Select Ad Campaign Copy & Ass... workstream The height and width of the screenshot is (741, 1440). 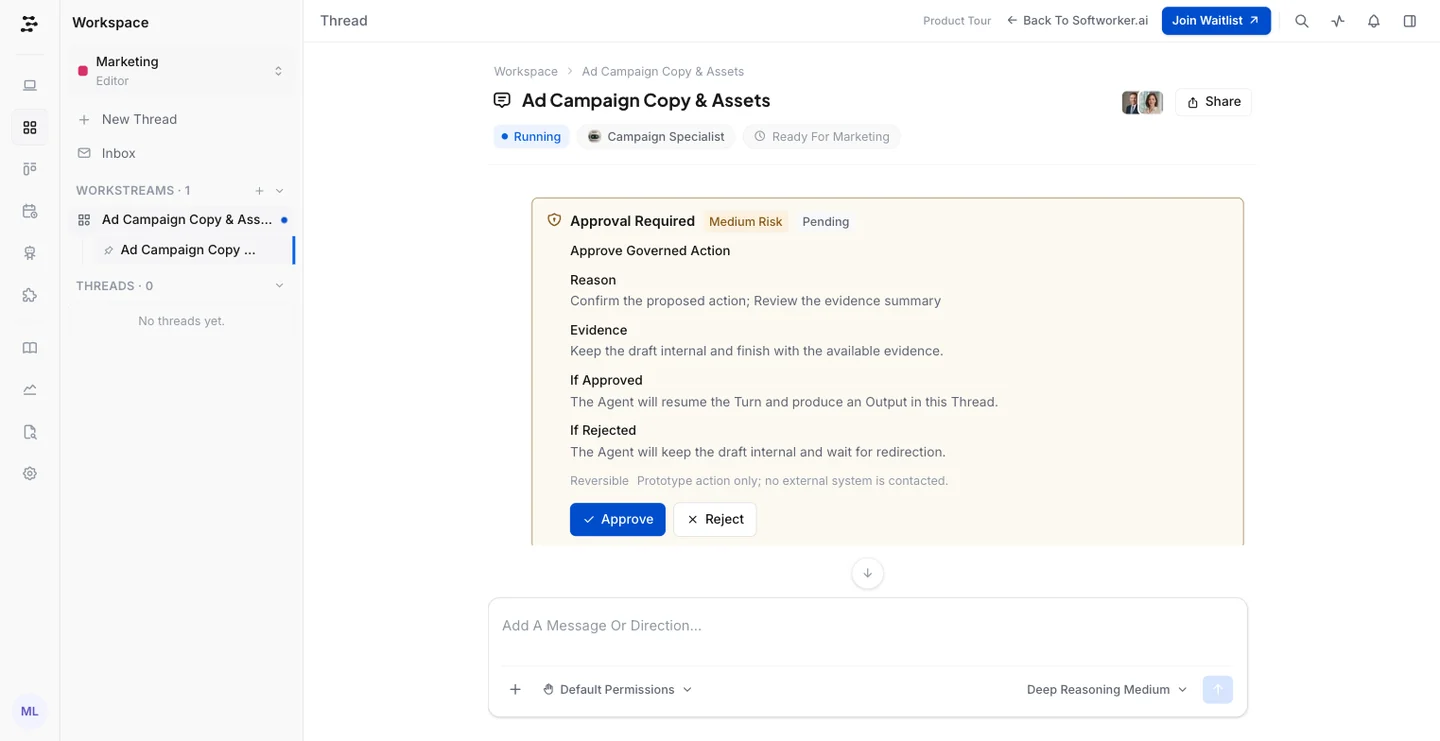click(181, 220)
